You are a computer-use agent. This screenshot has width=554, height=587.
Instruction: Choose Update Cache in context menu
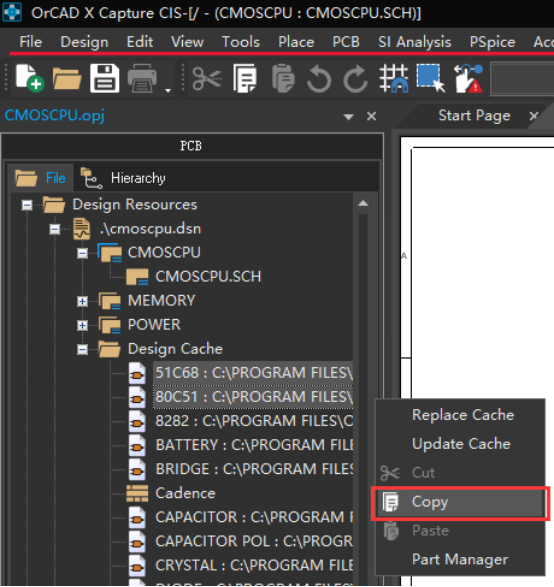coord(460,444)
